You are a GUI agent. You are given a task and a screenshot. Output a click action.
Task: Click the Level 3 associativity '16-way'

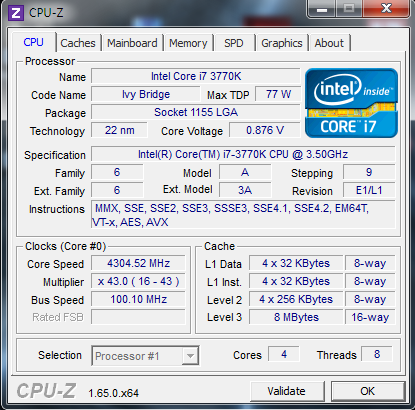click(370, 317)
